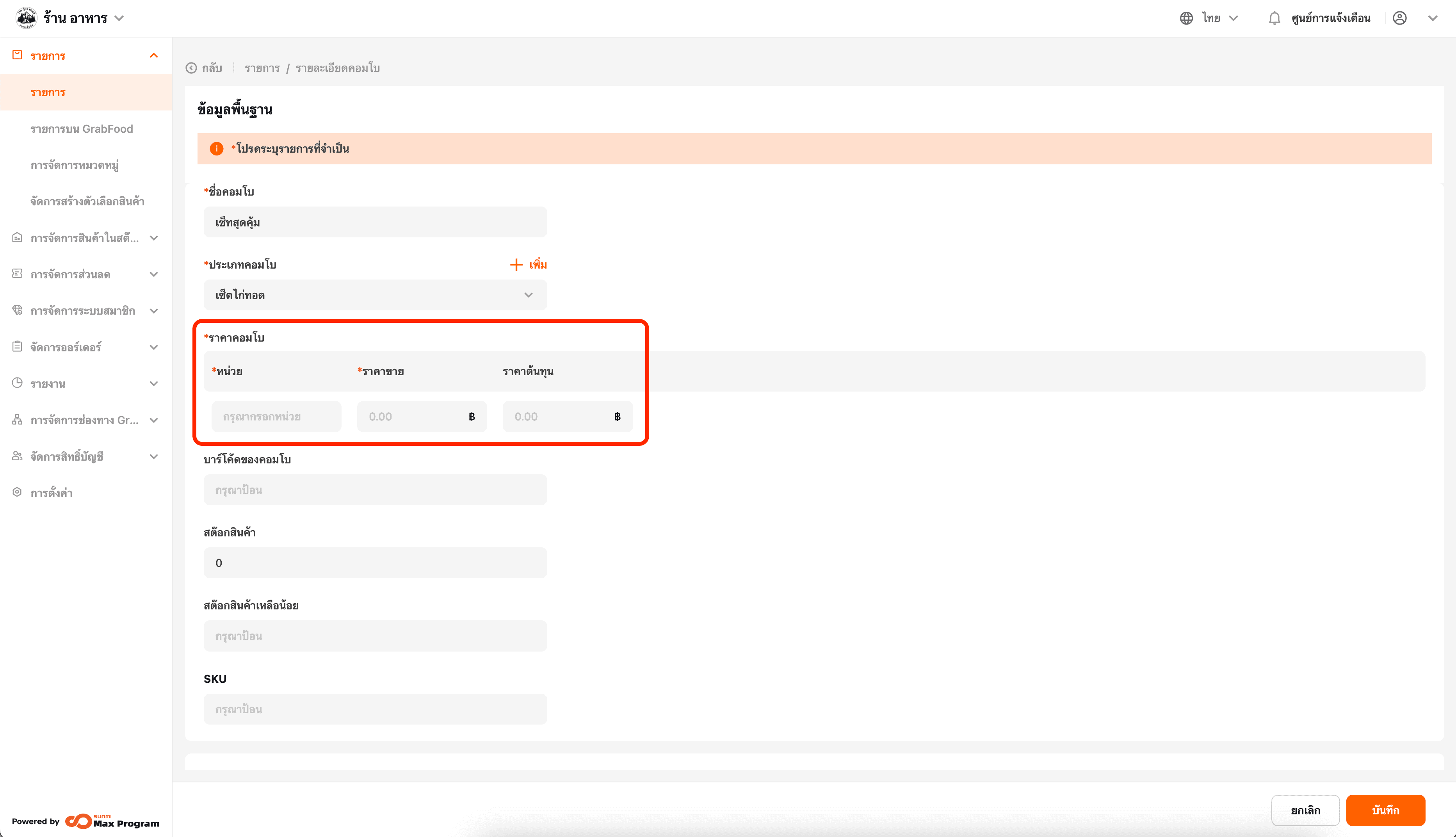Viewport: 1456px width, 837px height.
Task: Click the รายงาน clock icon in sidebar
Action: [17, 383]
